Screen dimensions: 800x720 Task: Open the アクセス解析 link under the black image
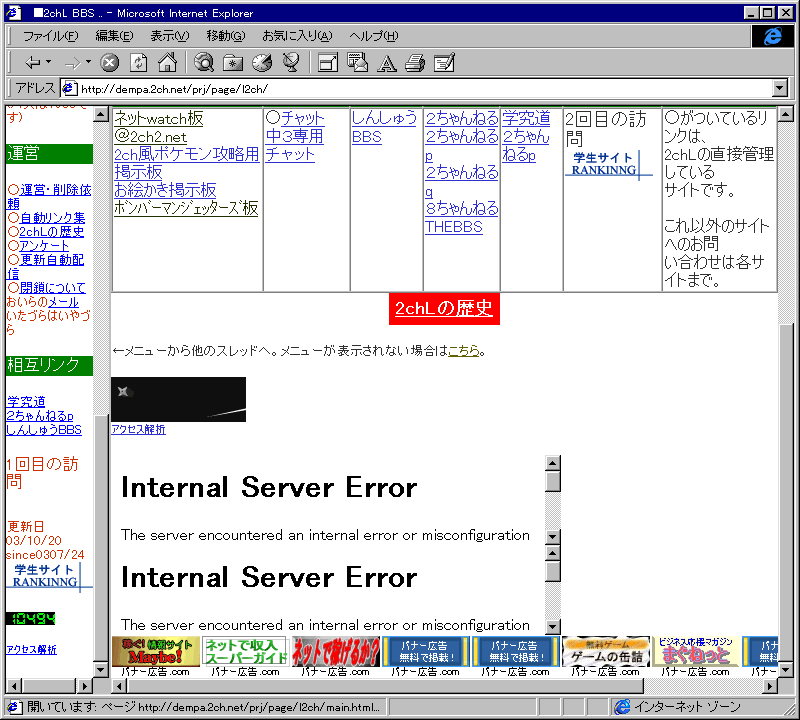[x=138, y=429]
